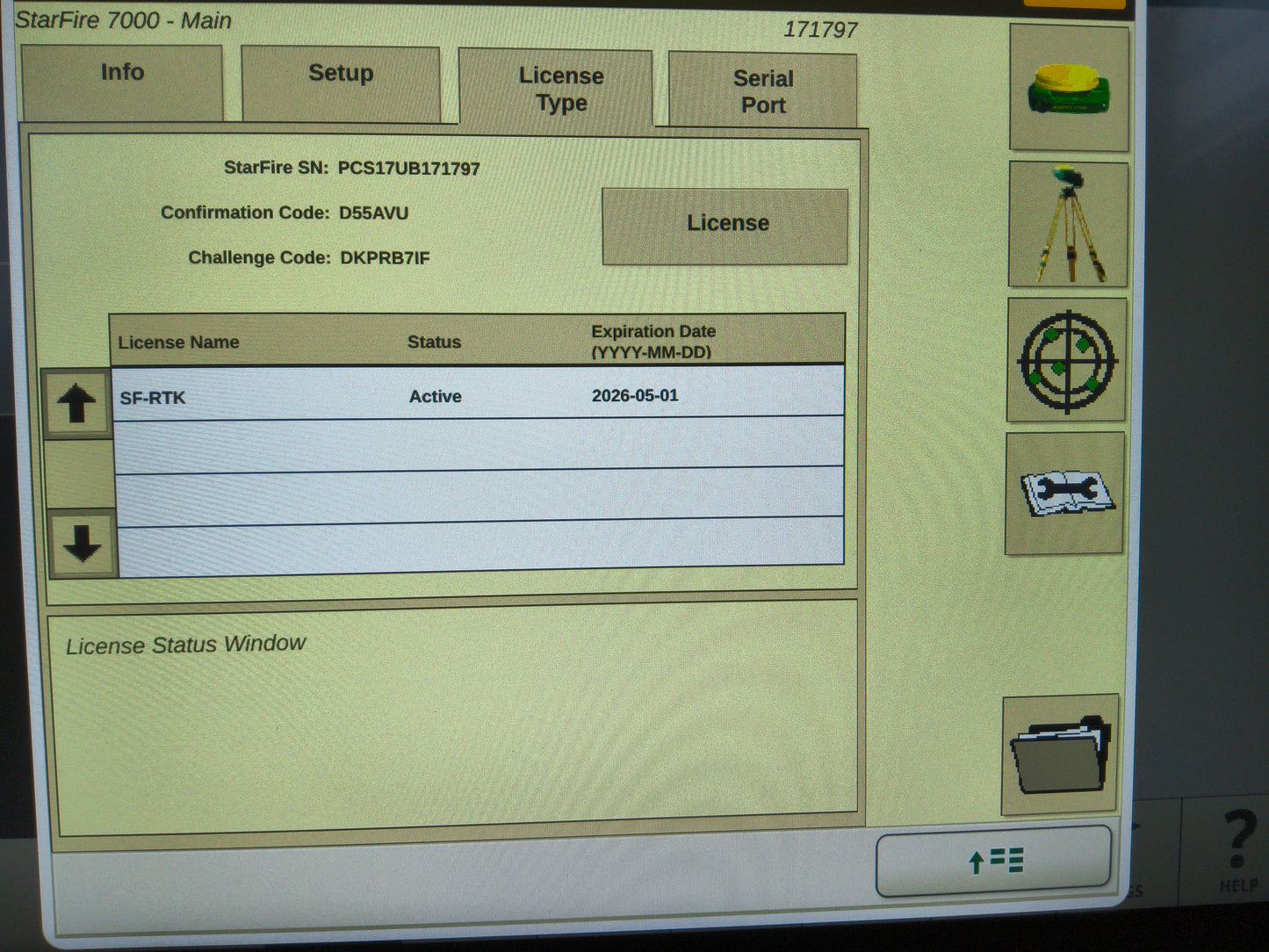
Task: Open the diagnostics book-and-wrench icon
Action: coord(1064,494)
